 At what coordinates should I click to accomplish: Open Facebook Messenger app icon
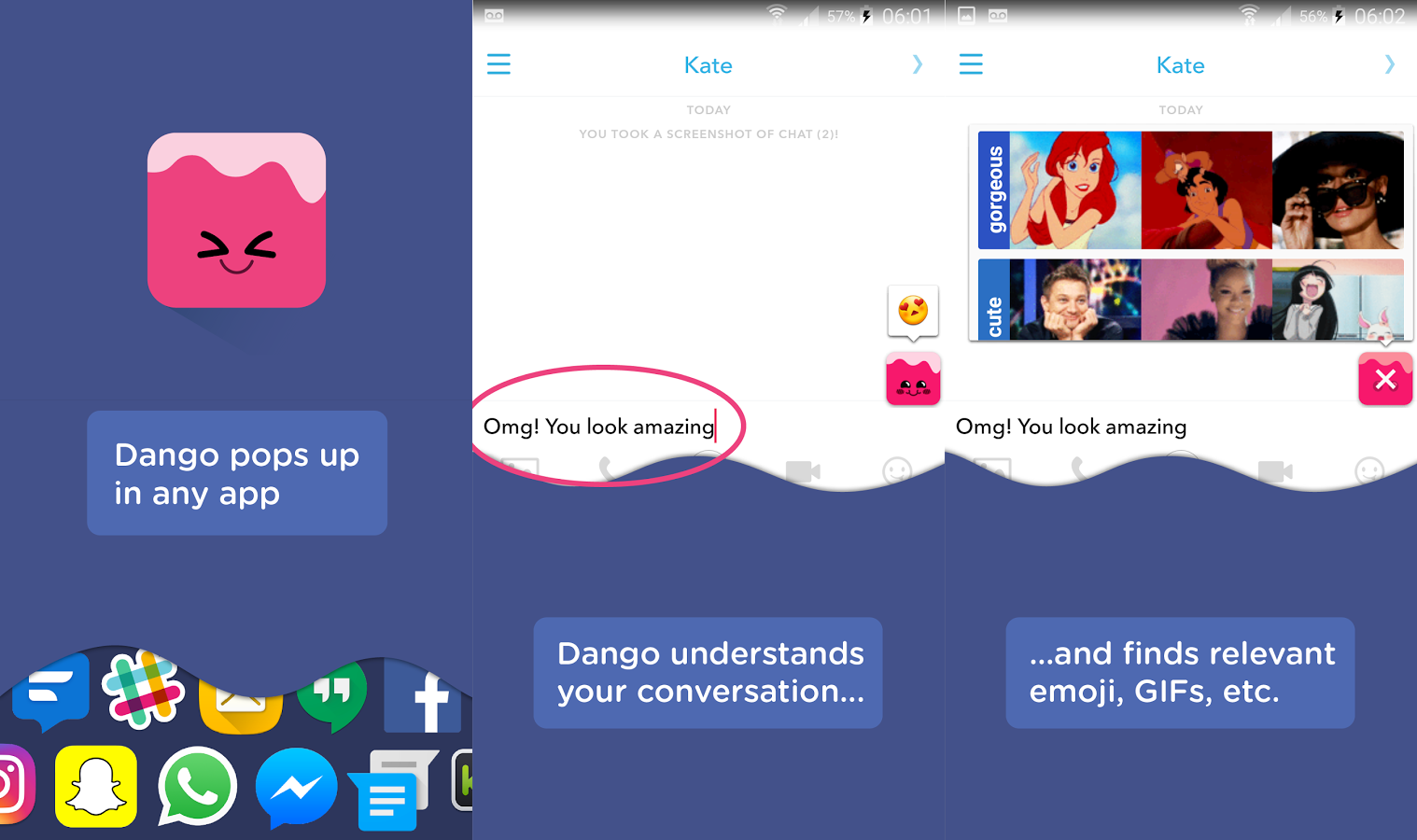296,788
